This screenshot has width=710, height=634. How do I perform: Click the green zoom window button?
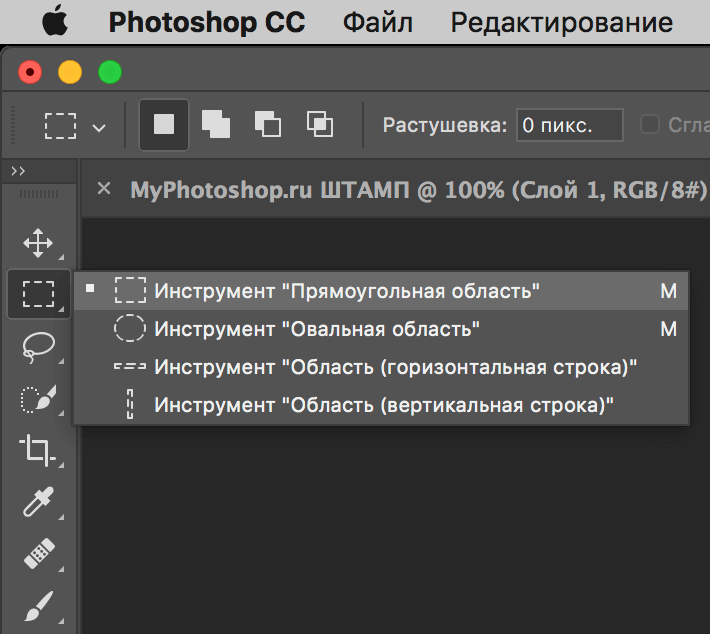point(110,72)
